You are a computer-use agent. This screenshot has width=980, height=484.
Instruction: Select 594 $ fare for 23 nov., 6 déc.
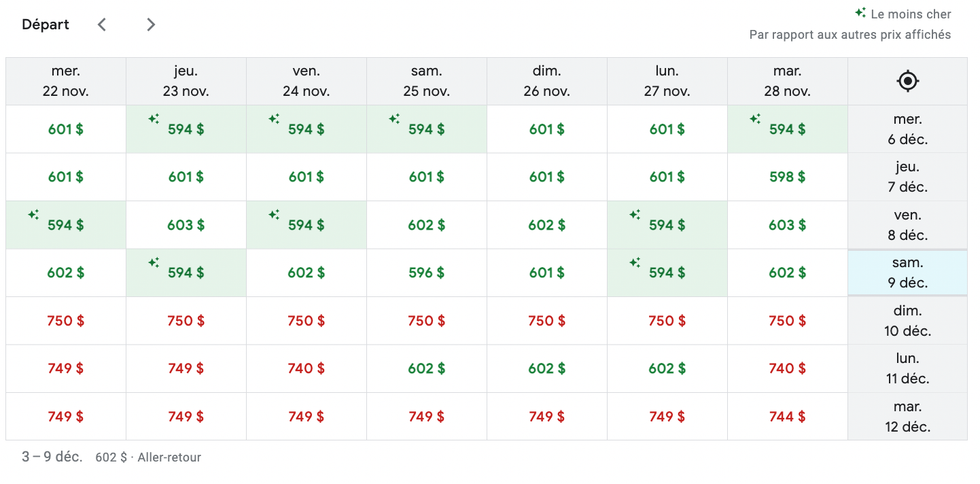(x=186, y=129)
